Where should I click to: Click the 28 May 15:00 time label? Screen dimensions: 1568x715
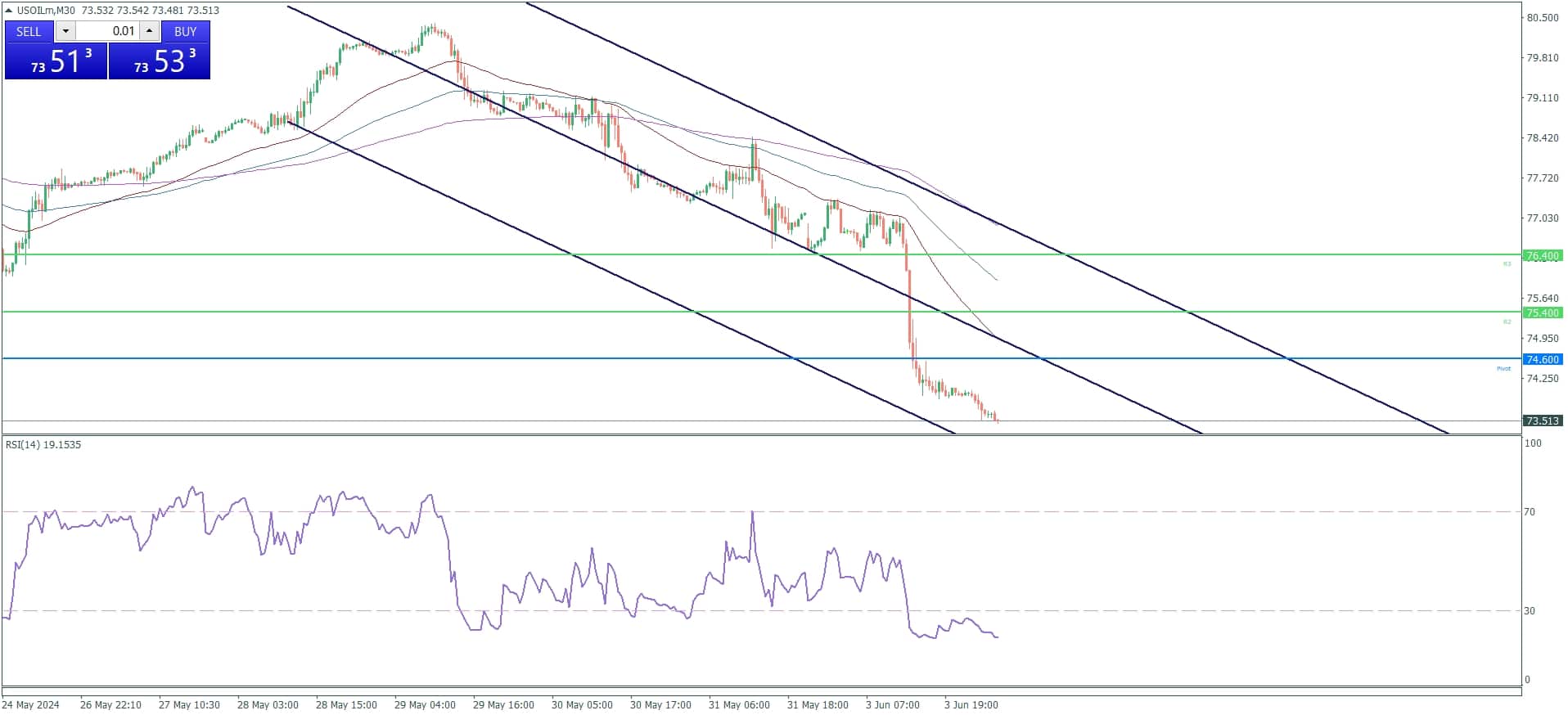(346, 705)
